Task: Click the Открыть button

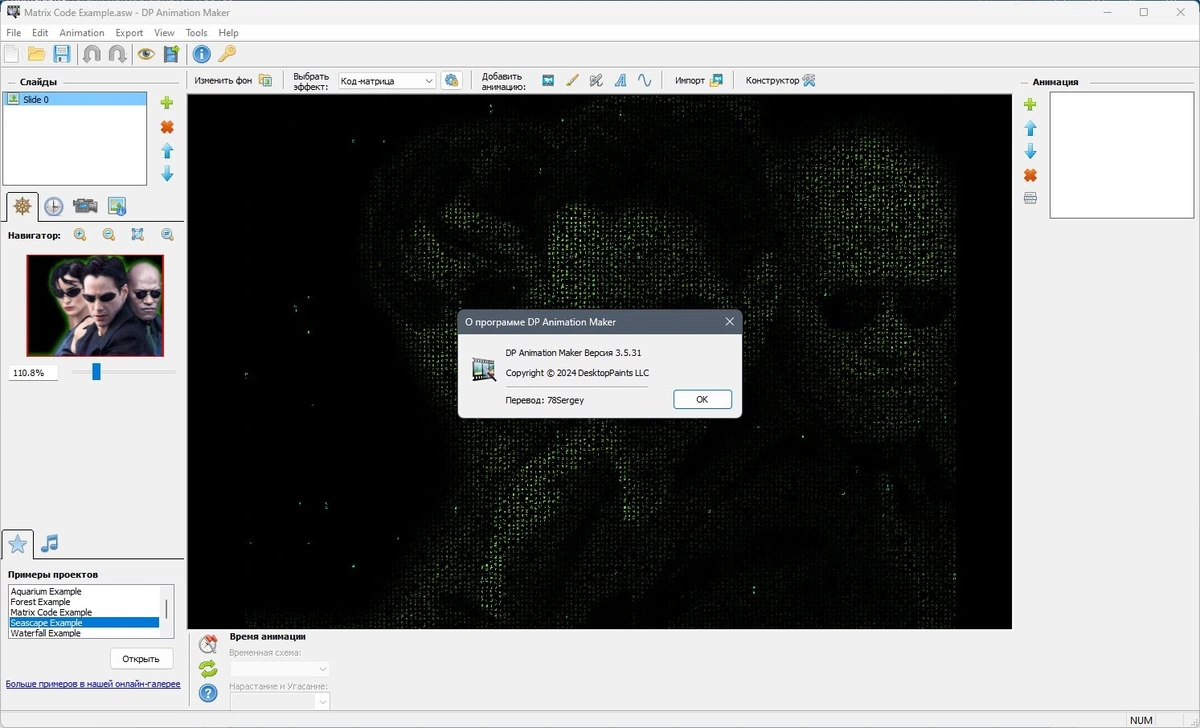Action: pos(141,659)
